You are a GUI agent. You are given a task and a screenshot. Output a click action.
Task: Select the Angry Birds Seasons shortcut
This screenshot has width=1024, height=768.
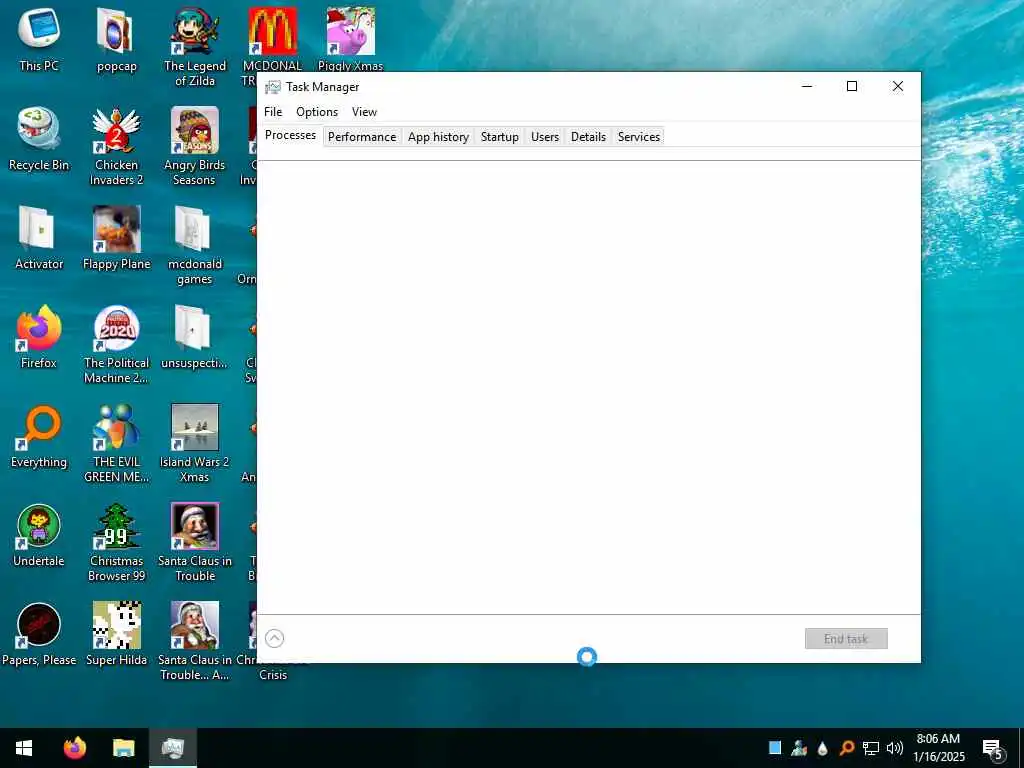(x=195, y=146)
